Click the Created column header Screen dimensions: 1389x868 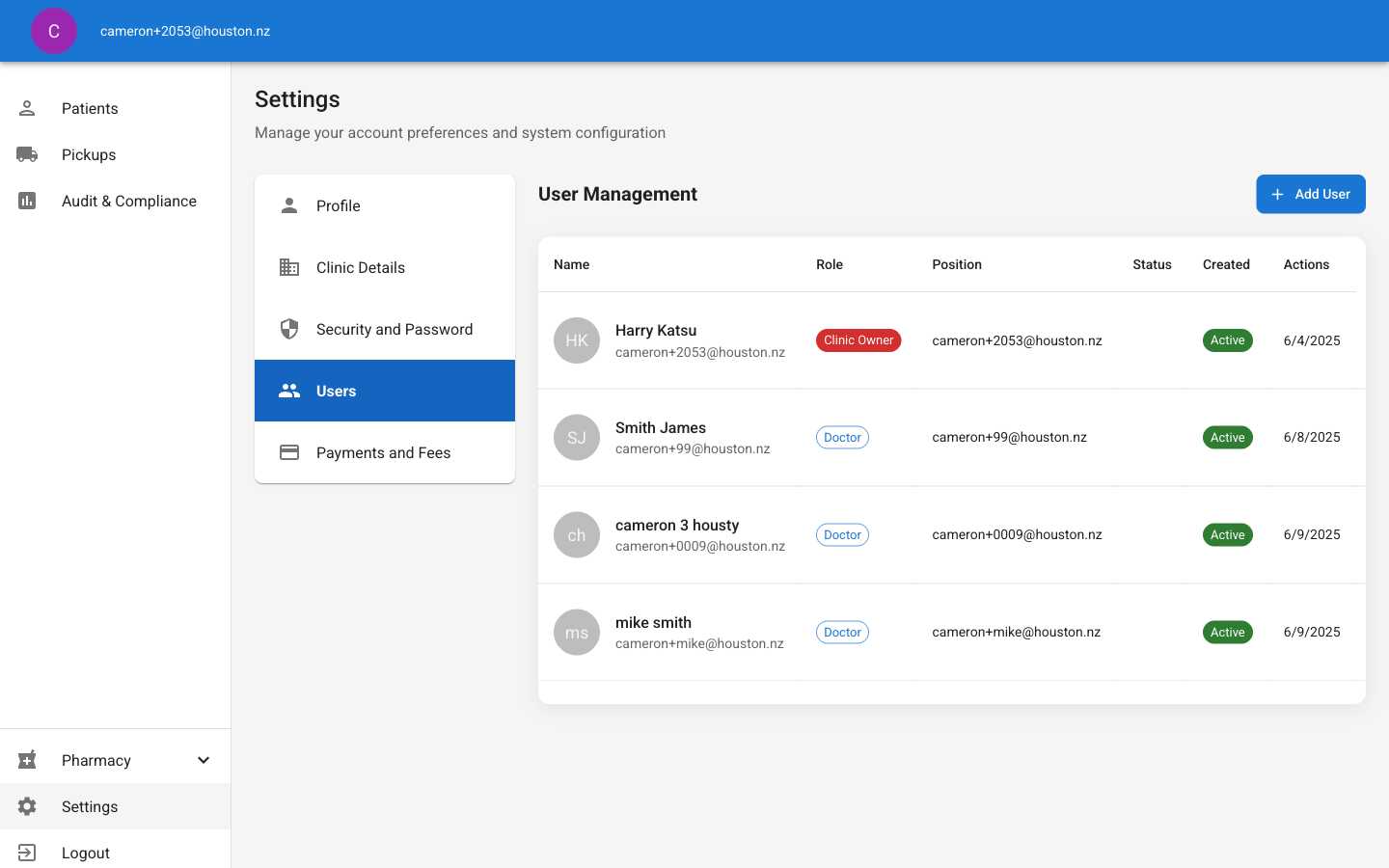coord(1226,264)
